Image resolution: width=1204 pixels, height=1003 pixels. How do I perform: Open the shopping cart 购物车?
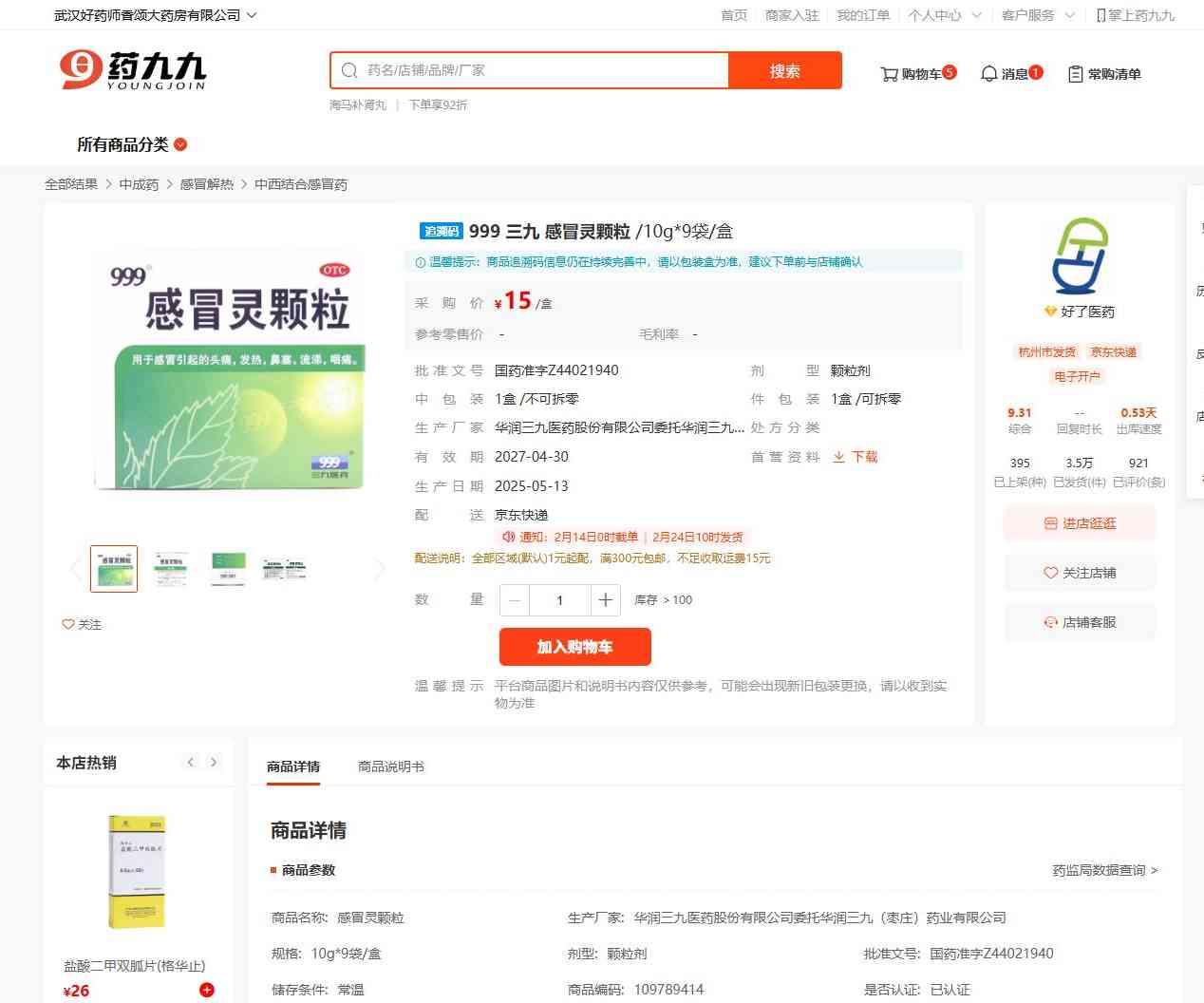[917, 73]
